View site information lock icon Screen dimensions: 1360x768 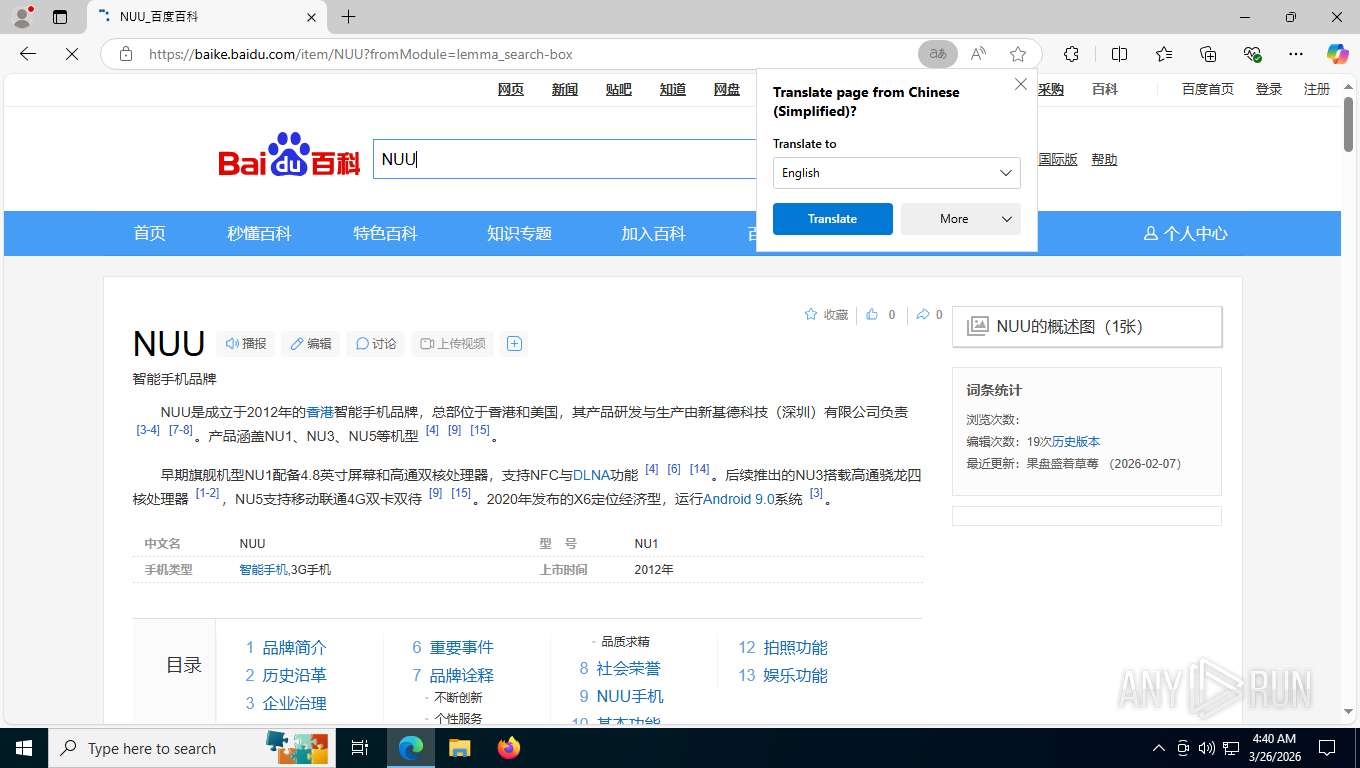(126, 54)
